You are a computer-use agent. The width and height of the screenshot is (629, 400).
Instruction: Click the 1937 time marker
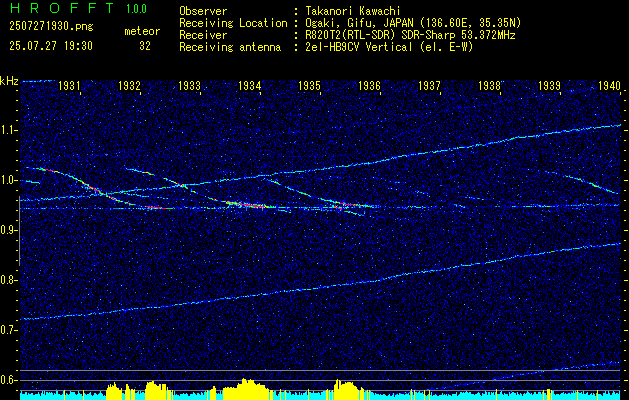[429, 85]
